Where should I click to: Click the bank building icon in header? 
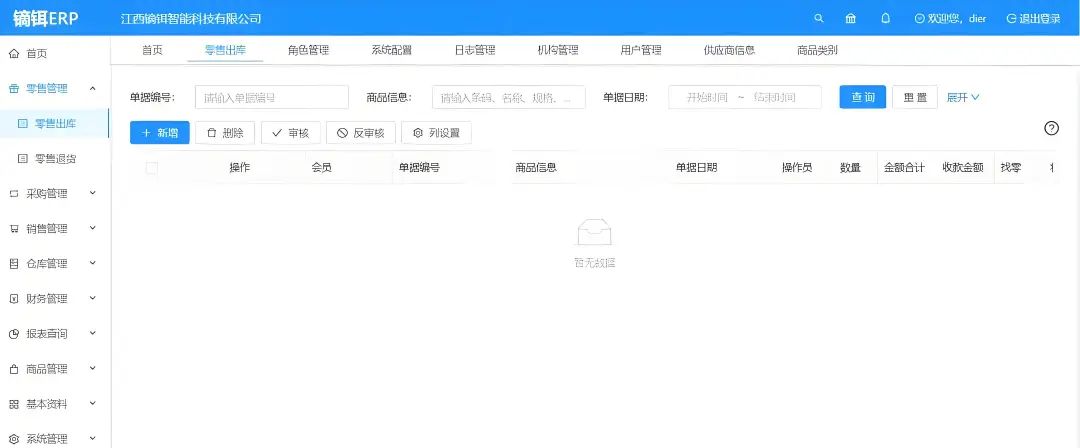(x=851, y=19)
